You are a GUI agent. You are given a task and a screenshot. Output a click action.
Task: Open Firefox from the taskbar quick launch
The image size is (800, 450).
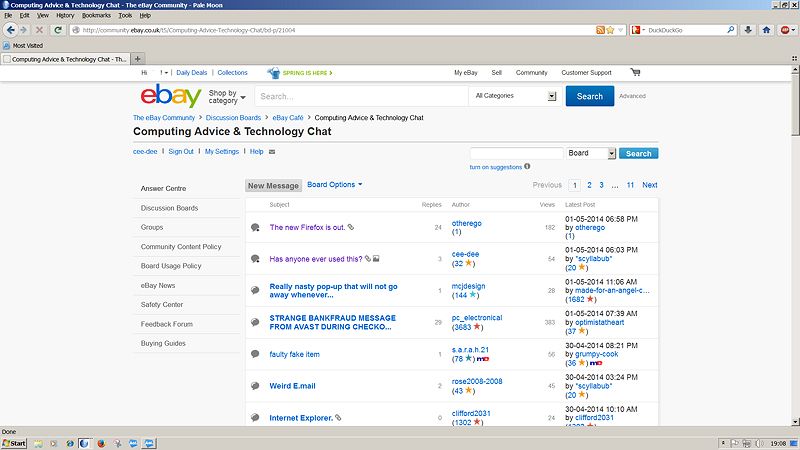(x=101, y=443)
